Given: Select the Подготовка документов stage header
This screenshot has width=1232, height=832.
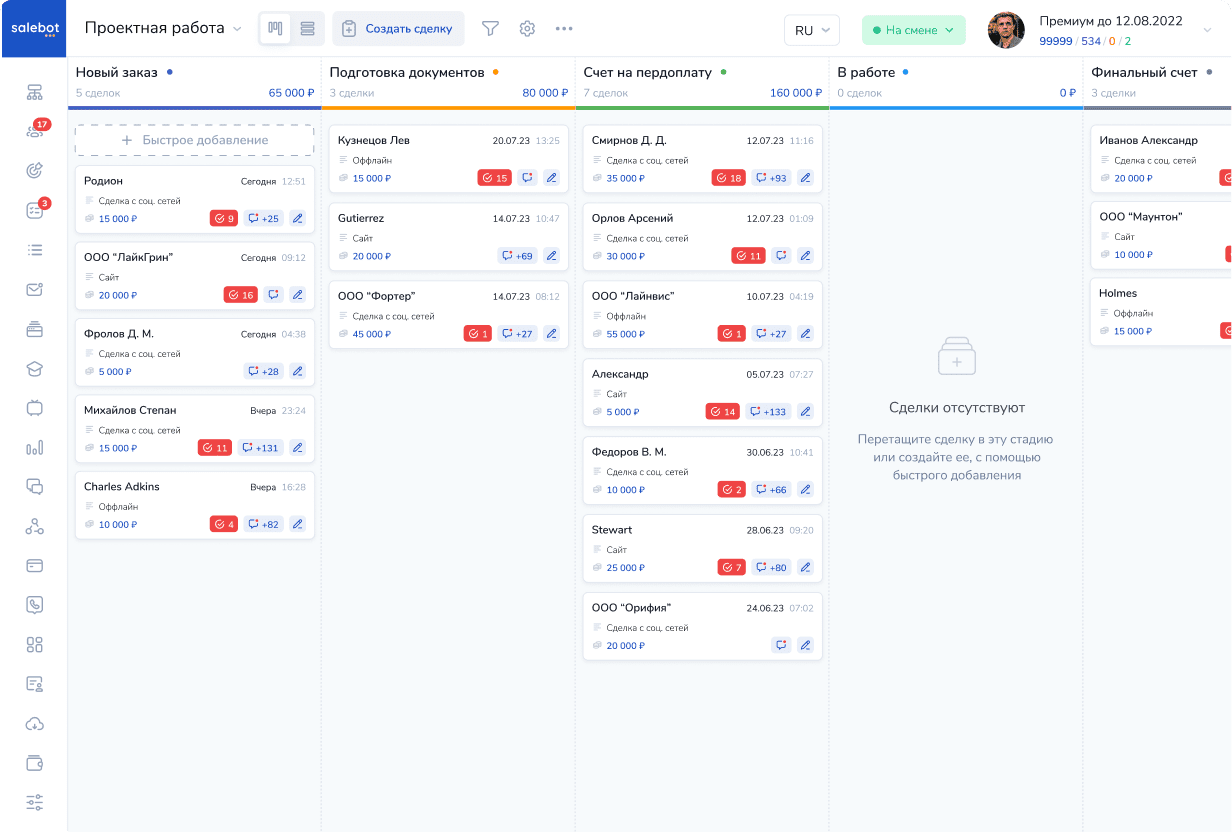Looking at the screenshot, I should point(407,72).
